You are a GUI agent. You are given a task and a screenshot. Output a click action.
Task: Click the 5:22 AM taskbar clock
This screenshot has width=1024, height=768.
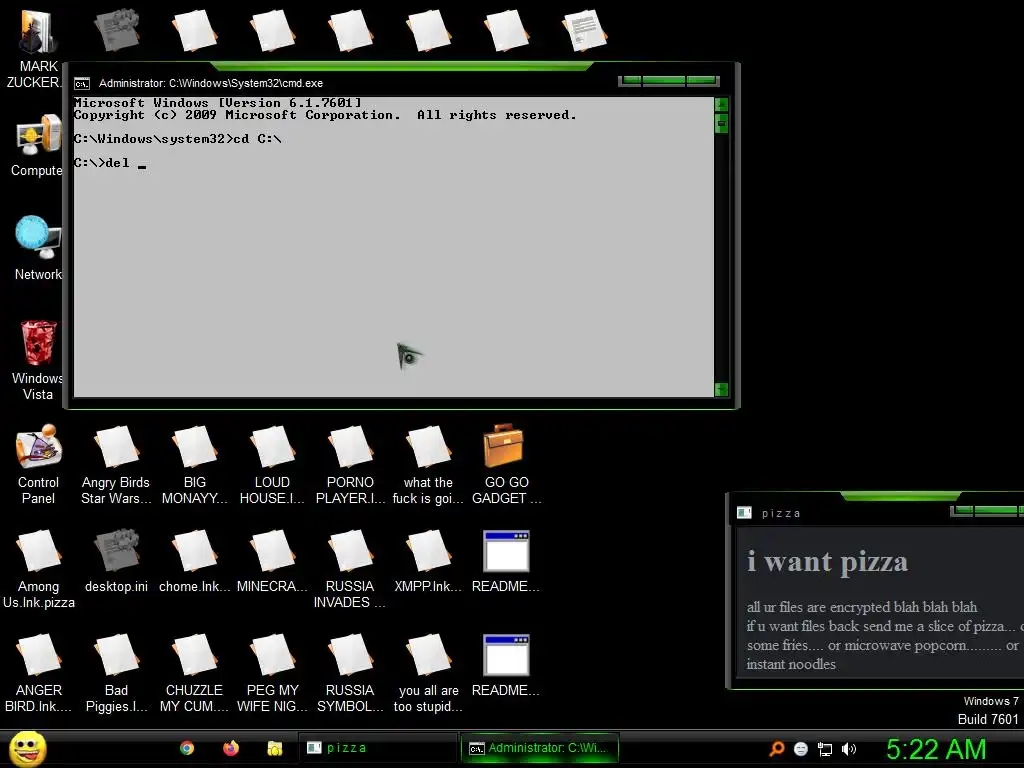pyautogui.click(x=936, y=749)
